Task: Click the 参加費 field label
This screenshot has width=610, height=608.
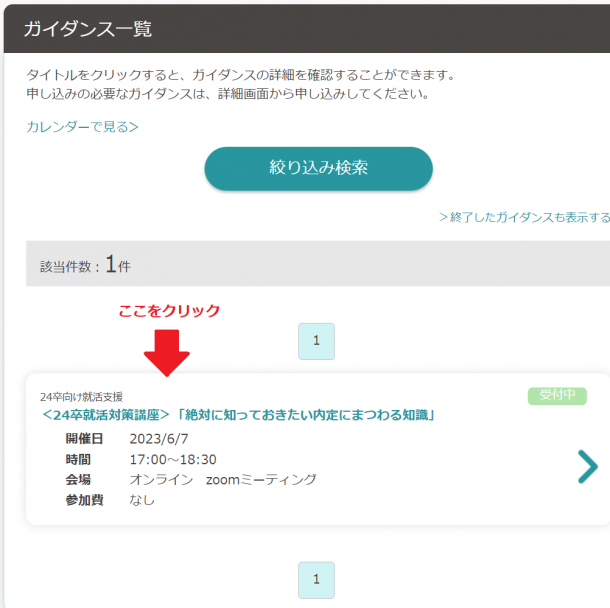Action: click(x=84, y=500)
